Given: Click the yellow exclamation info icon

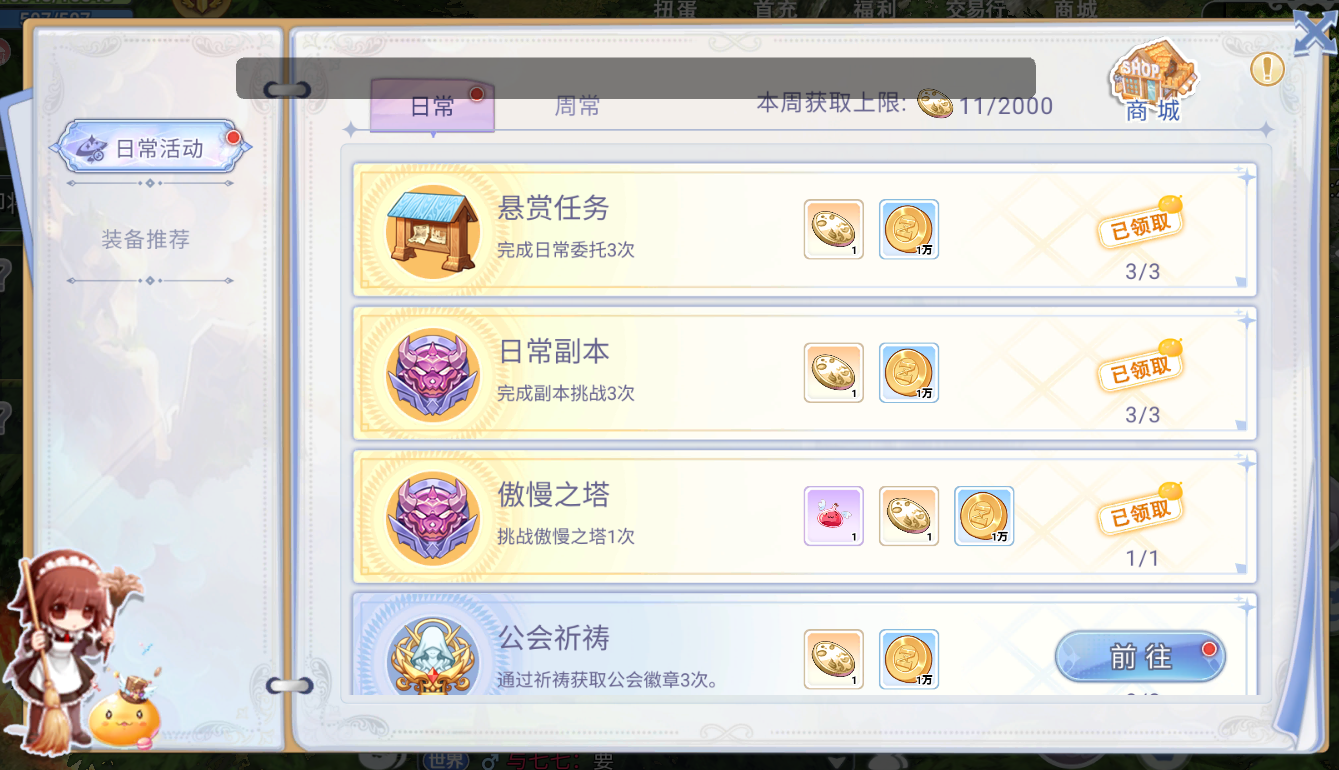Looking at the screenshot, I should (x=1267, y=68).
